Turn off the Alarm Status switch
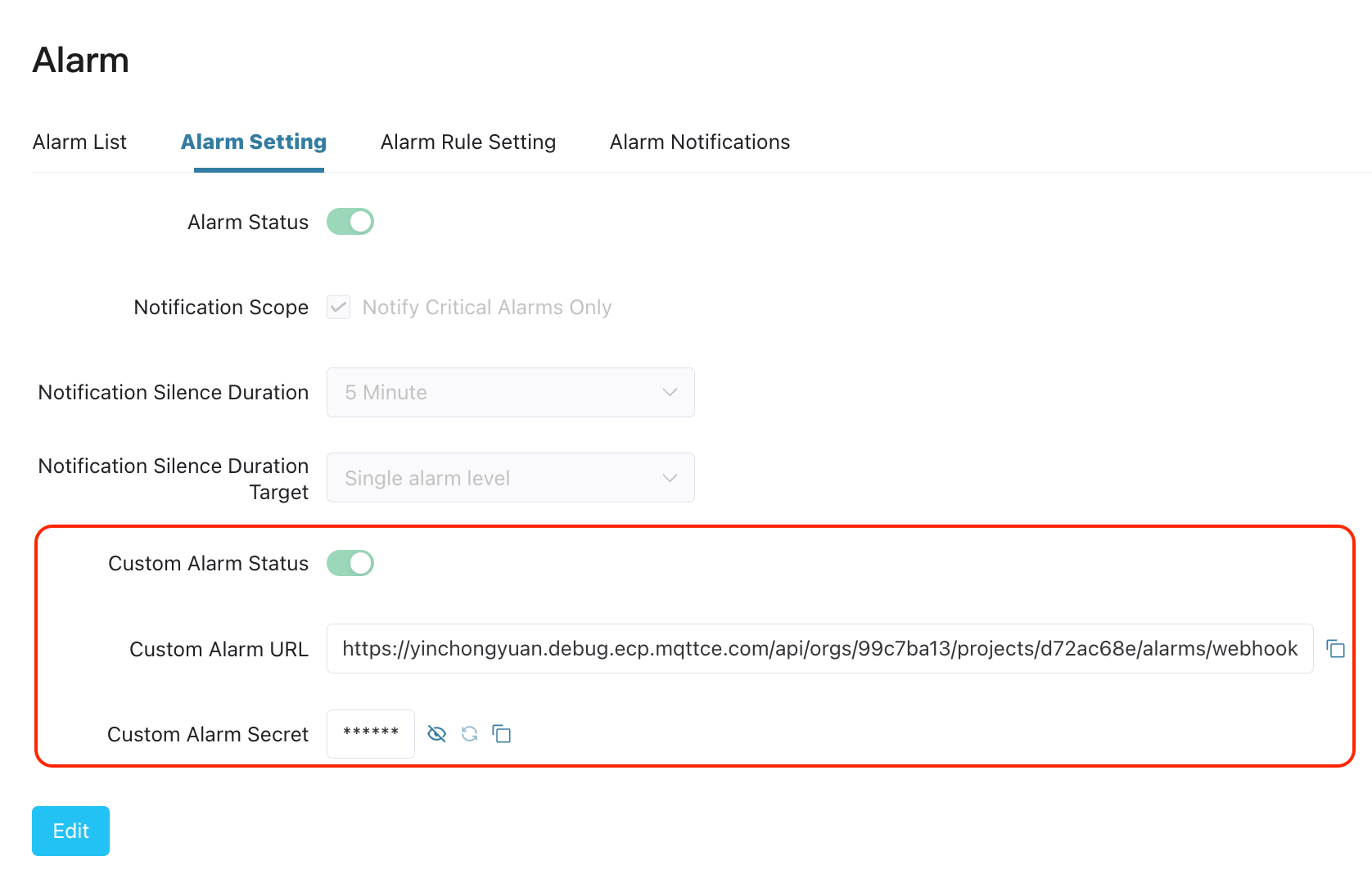 coord(350,222)
